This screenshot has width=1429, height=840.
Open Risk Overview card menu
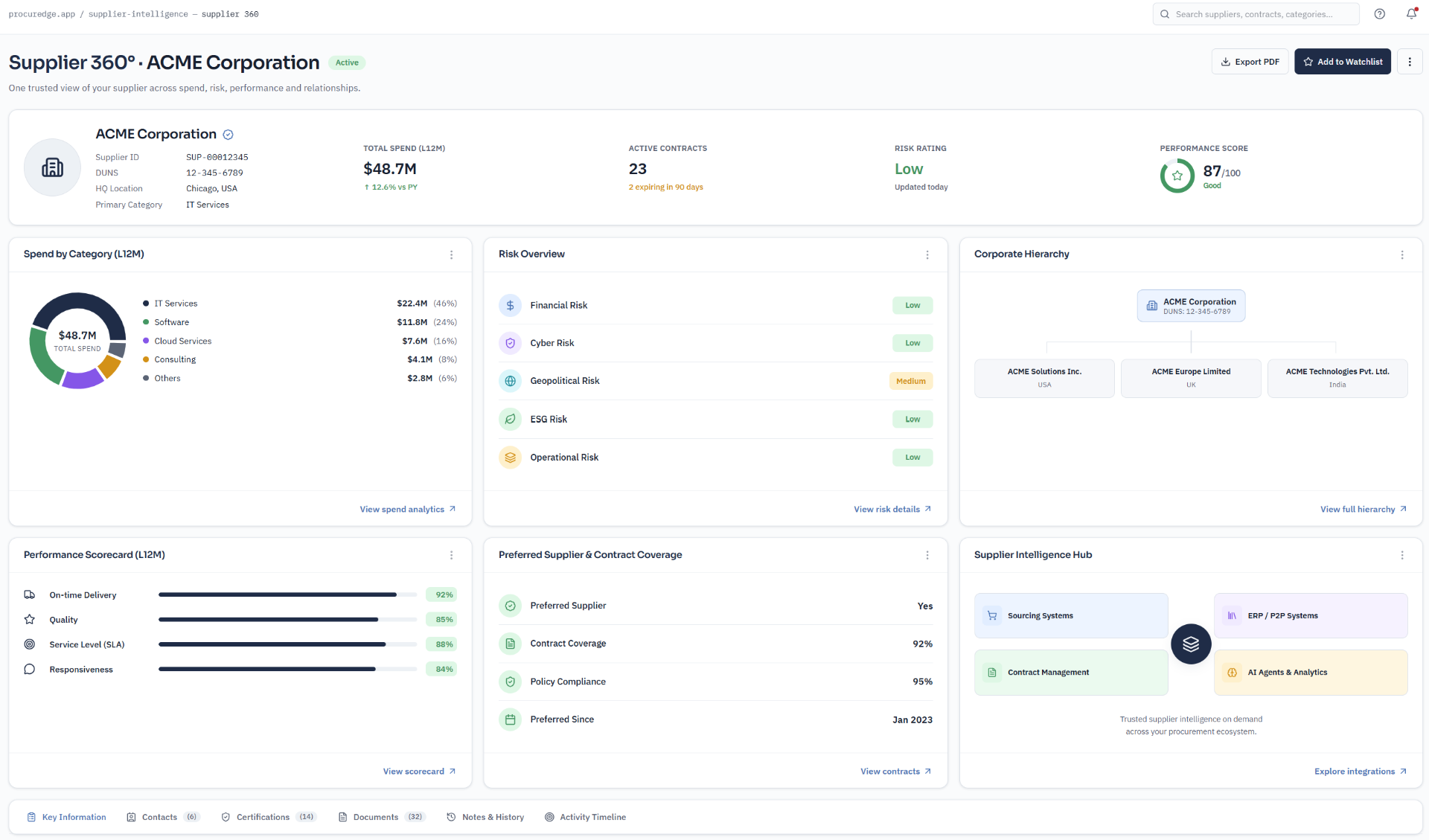927,254
